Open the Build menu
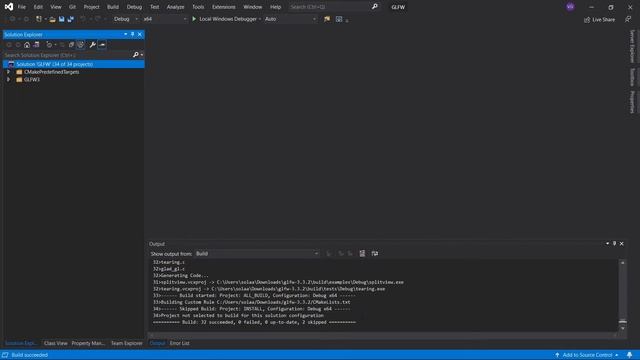Viewport: 640px width, 360px height. [x=113, y=7]
